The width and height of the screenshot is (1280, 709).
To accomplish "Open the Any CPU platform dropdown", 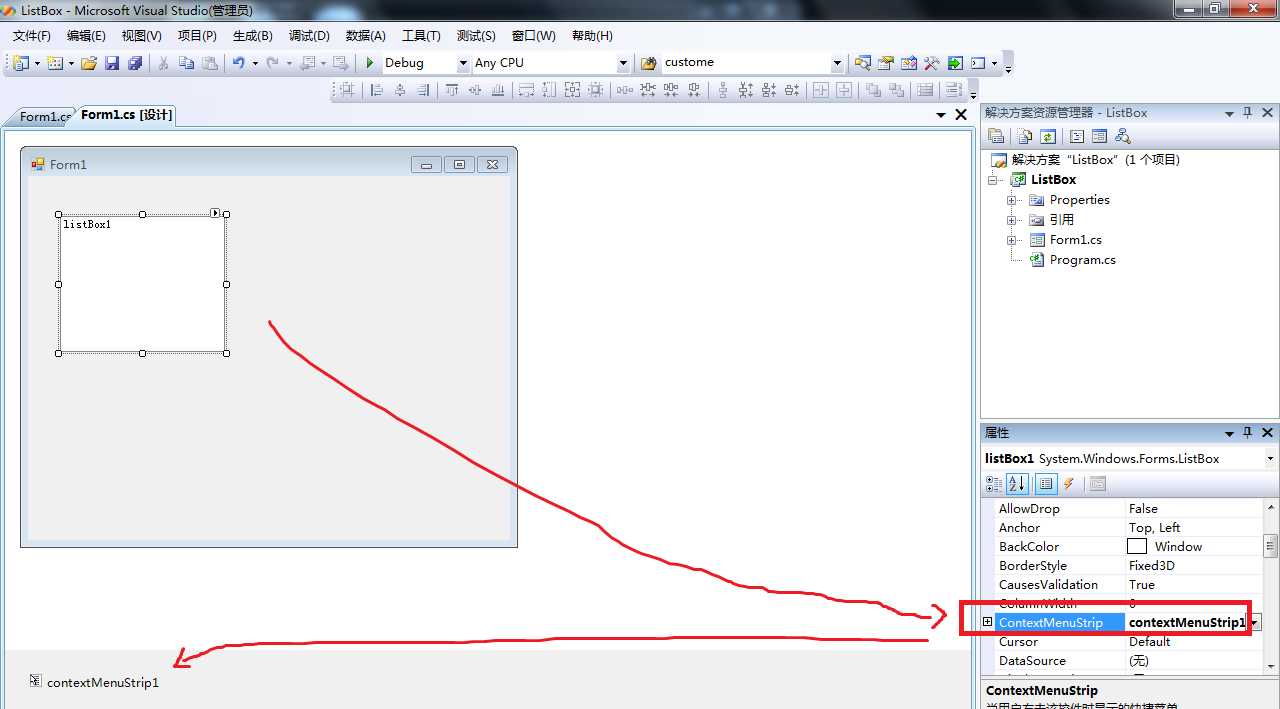I will point(623,63).
